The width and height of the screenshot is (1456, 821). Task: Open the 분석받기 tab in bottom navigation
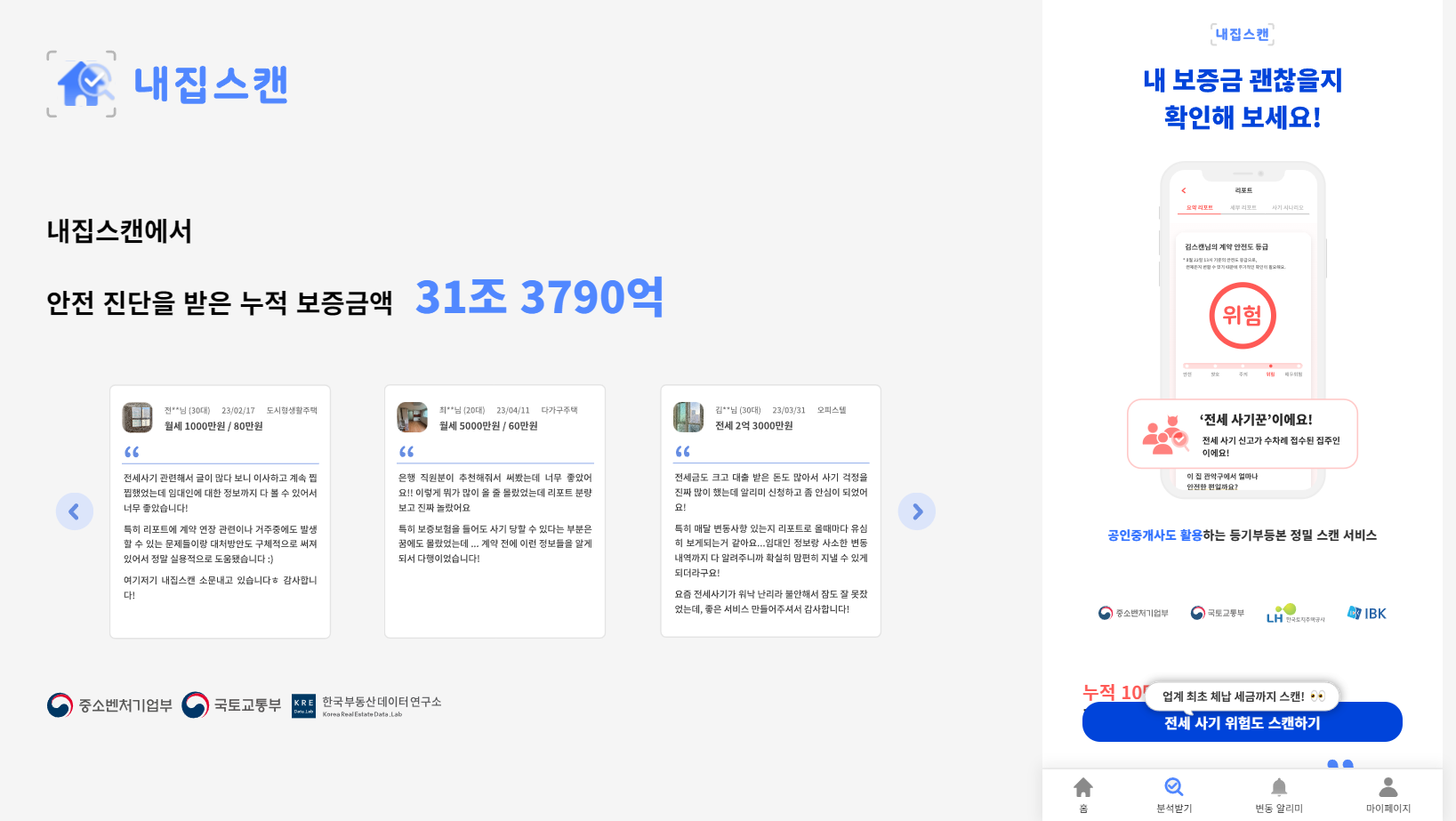[x=1174, y=795]
